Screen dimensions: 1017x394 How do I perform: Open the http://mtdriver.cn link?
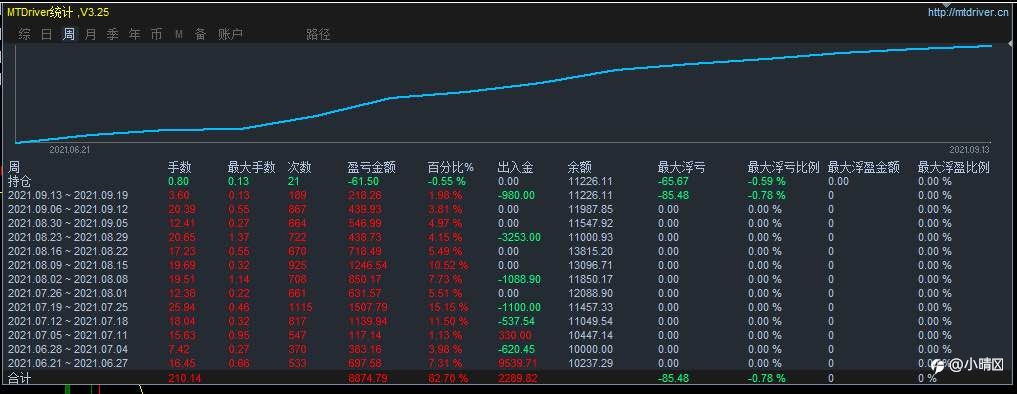[x=968, y=12]
